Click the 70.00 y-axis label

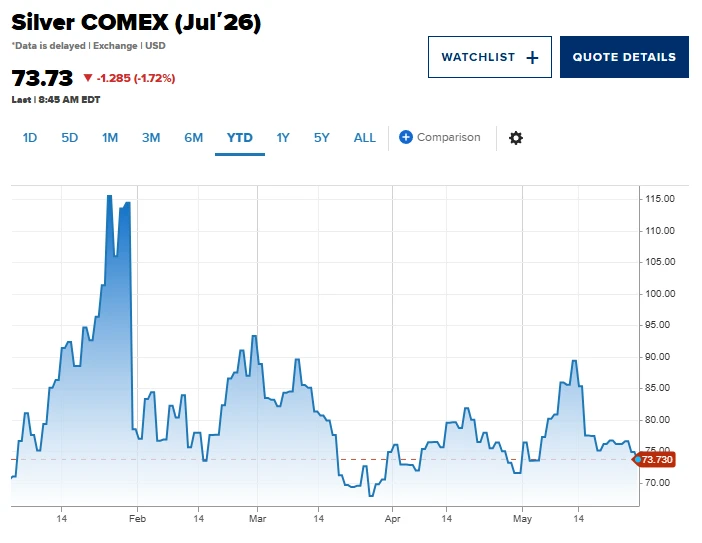657,483
